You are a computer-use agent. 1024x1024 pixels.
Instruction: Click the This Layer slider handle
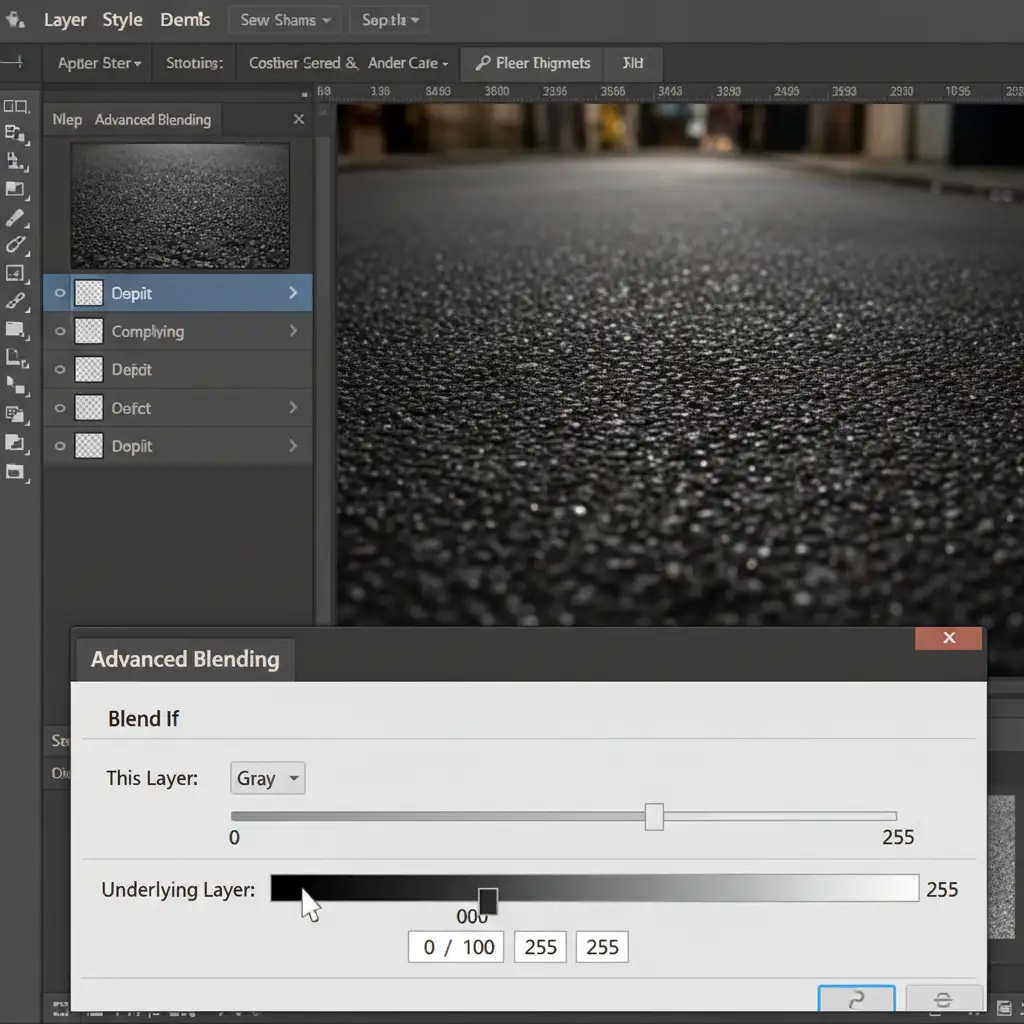(654, 816)
